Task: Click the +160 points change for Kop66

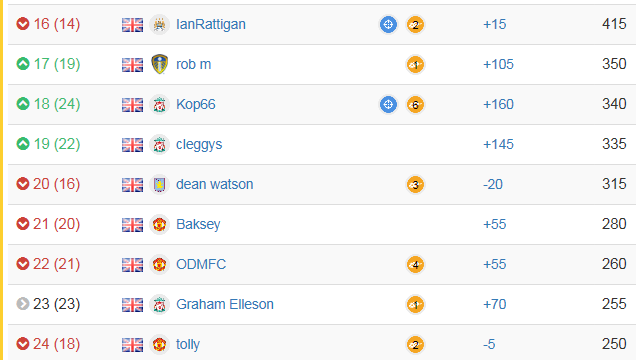Action: pos(498,105)
